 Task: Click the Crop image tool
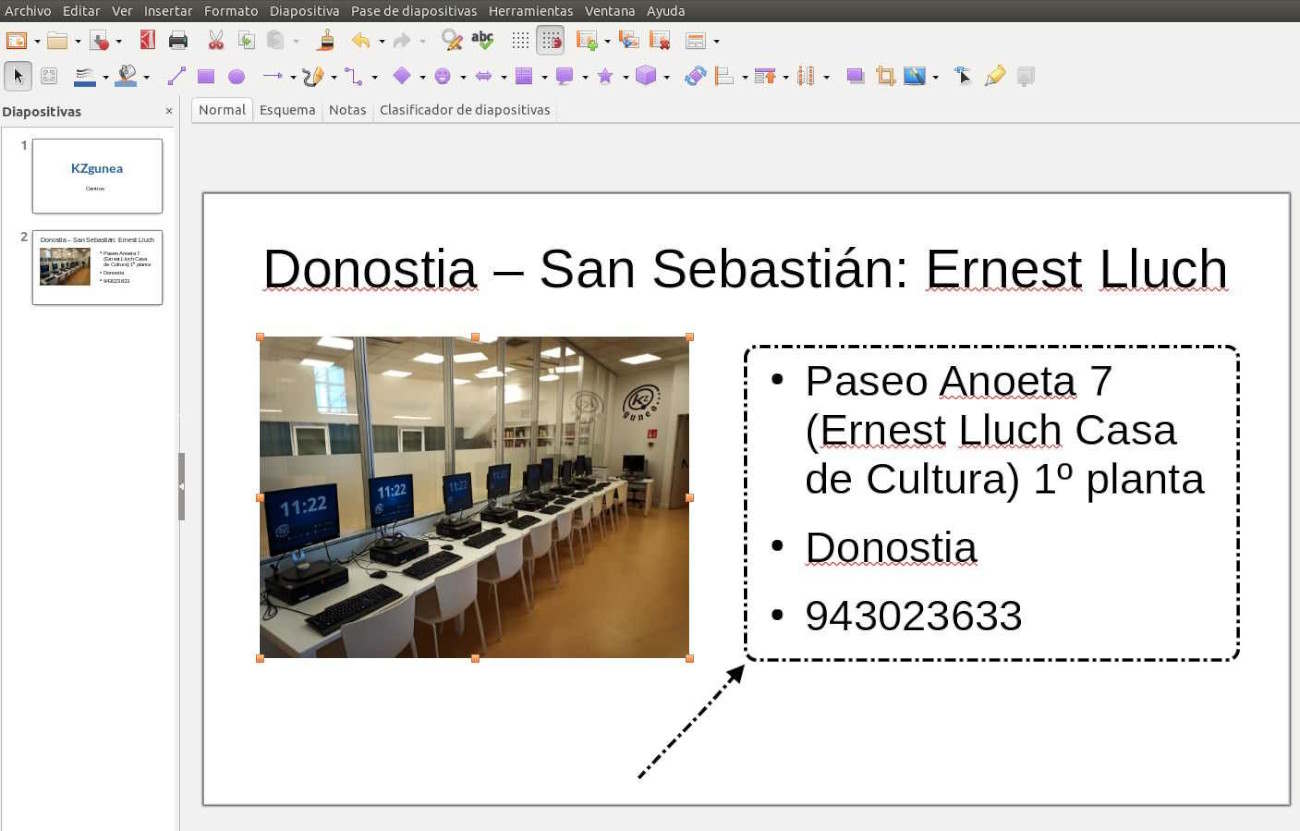885,76
